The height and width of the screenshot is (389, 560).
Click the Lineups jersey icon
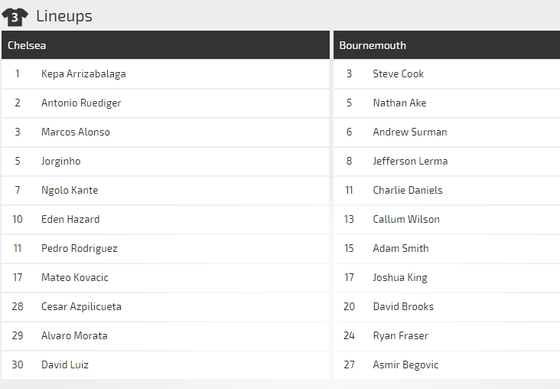pyautogui.click(x=15, y=16)
